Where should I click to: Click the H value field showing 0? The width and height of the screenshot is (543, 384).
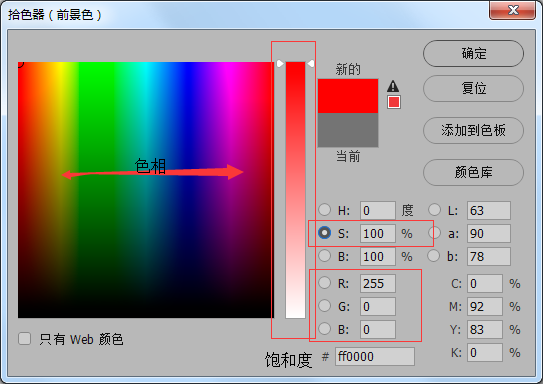[x=378, y=210]
